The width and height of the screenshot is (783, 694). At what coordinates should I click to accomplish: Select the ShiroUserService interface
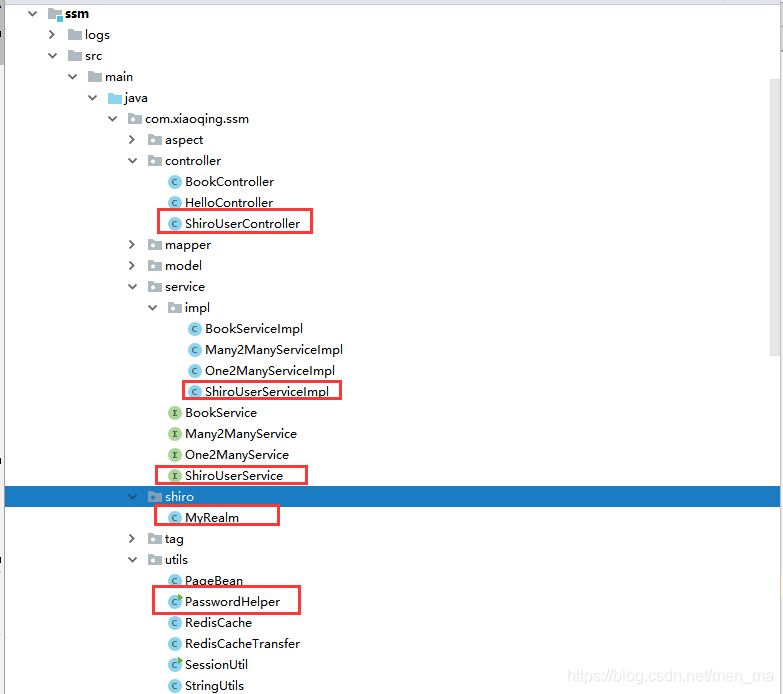tap(234, 475)
